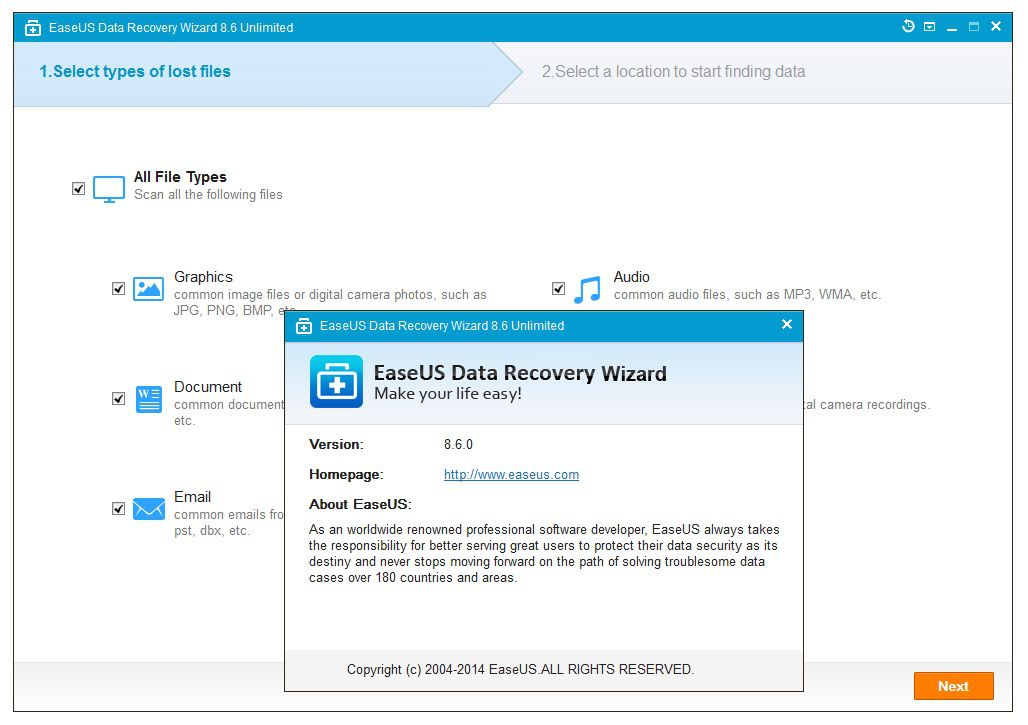Click the 'About EaseUS:' heading
1028x725 pixels.
coord(360,505)
